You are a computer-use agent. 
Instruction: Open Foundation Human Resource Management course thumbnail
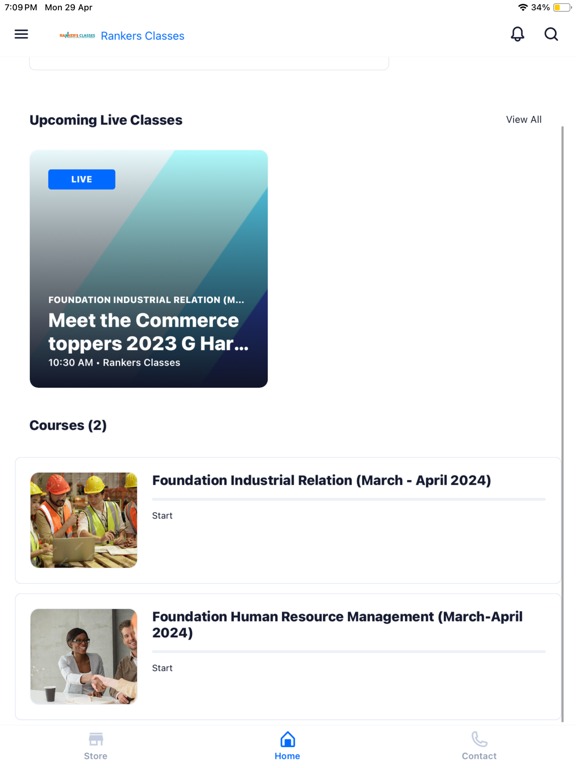(84, 657)
